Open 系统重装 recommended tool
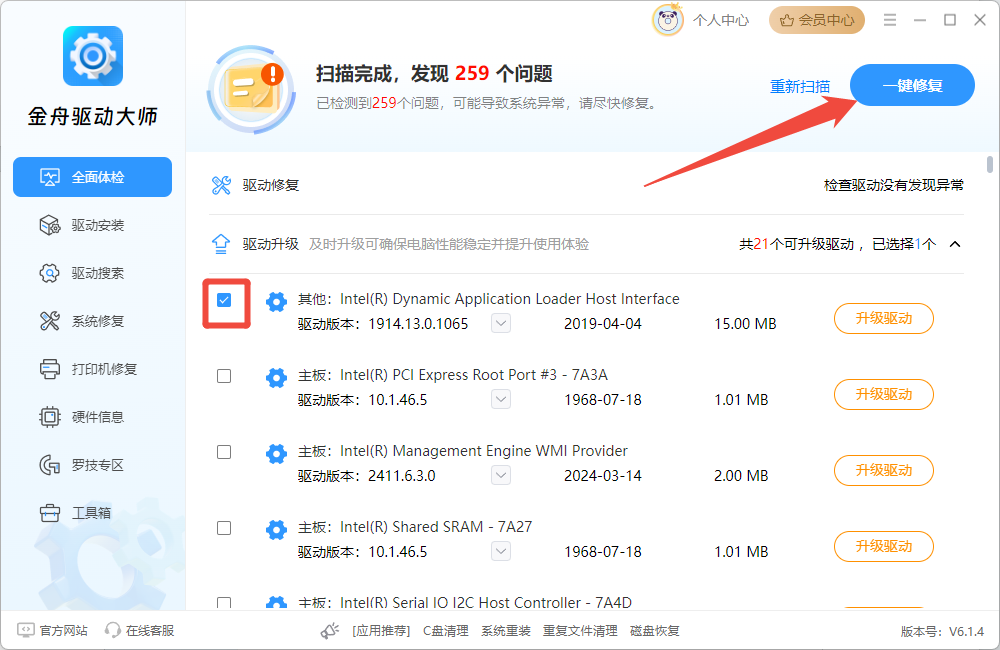Screen dimensions: 1000x650 coord(506,631)
